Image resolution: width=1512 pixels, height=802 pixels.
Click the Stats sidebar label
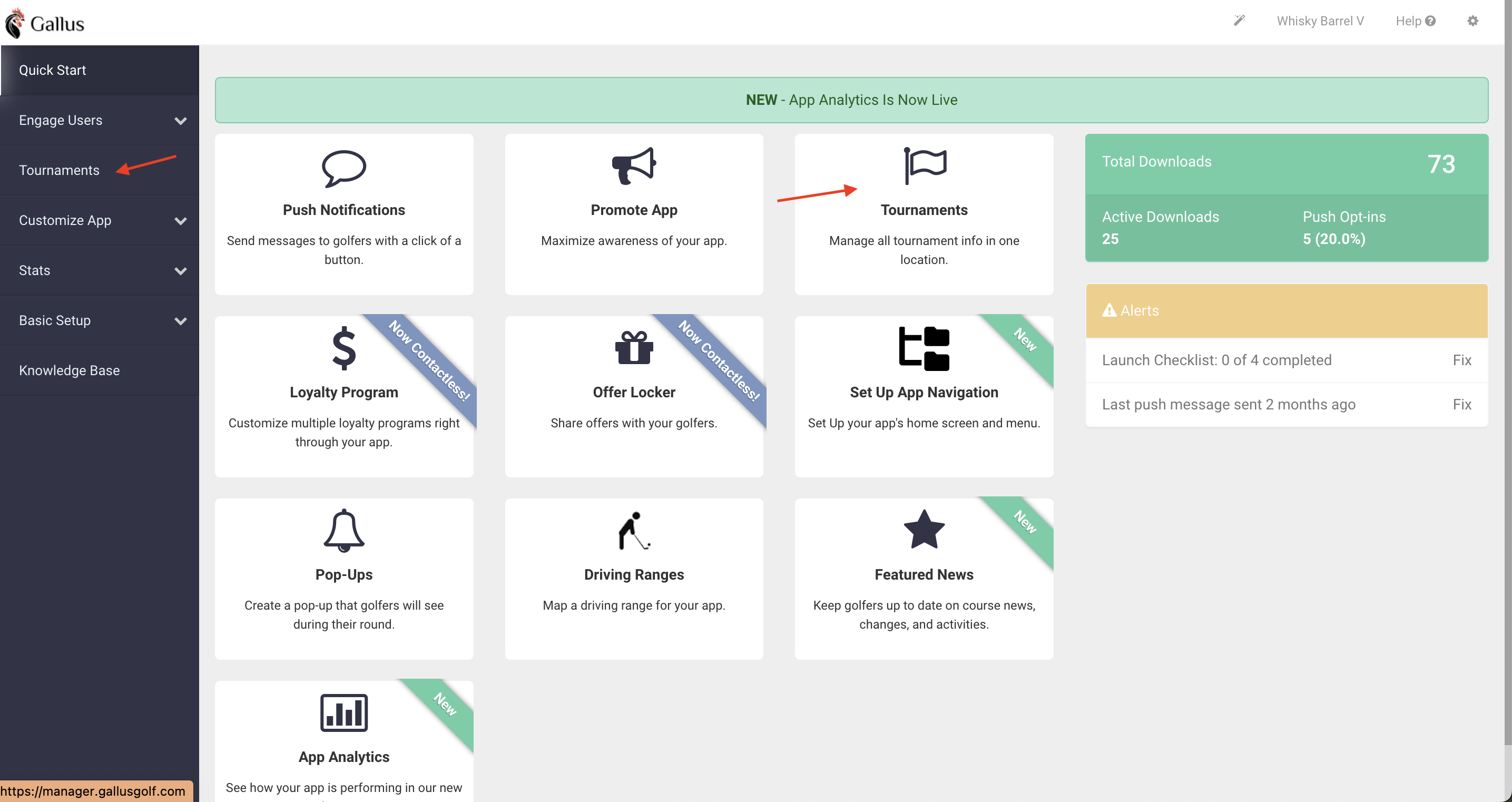click(35, 271)
